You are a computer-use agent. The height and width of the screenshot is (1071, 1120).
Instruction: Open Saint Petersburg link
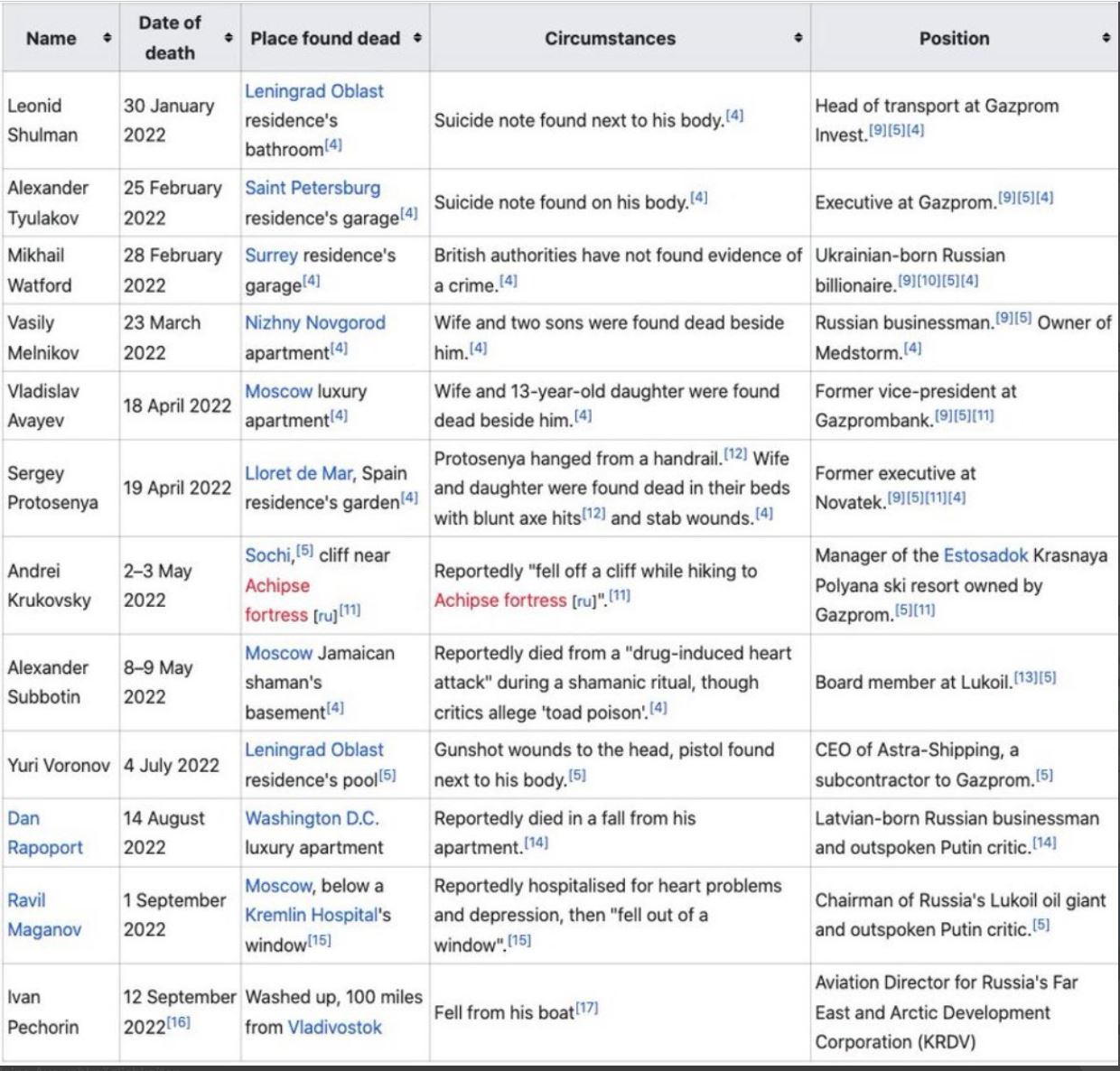click(313, 188)
